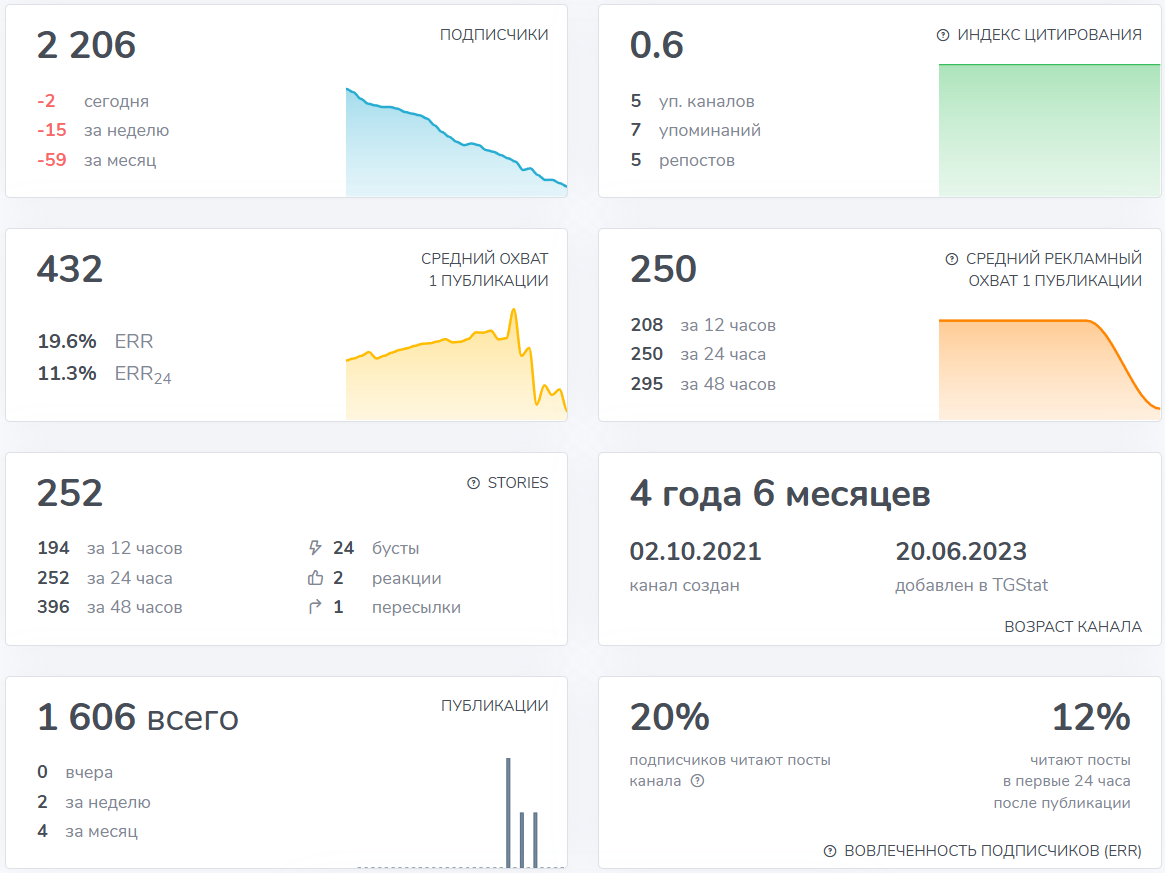Viewport: 1165px width, 873px height.
Task: Click the blue subscribers decline chart
Action: coord(455,150)
